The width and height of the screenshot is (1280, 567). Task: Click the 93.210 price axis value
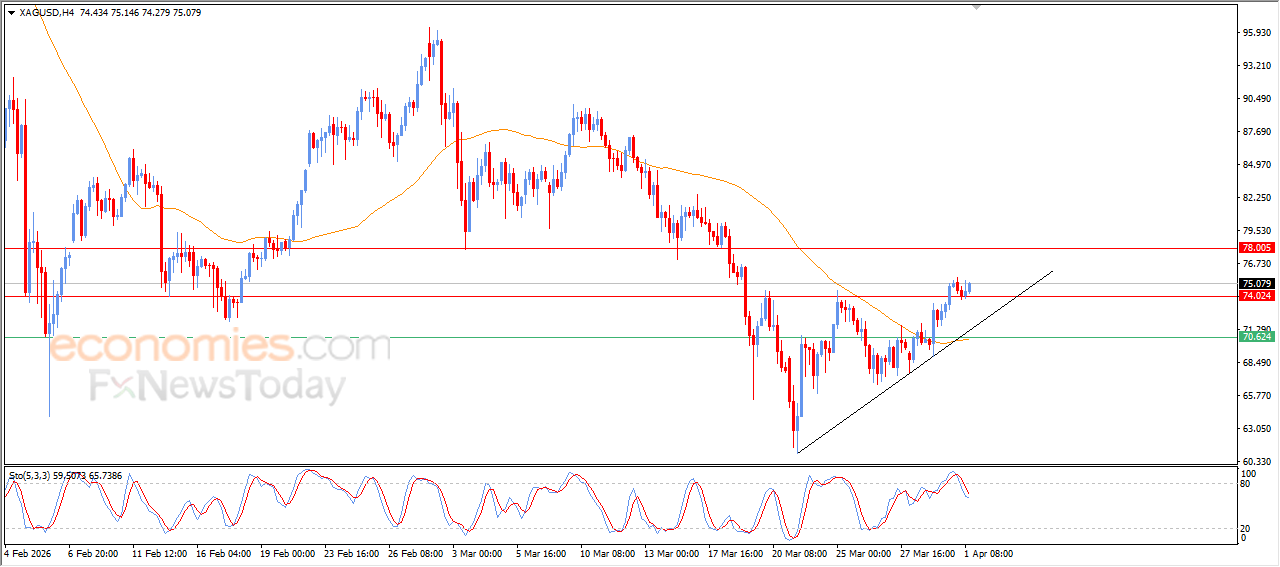[x=1256, y=66]
